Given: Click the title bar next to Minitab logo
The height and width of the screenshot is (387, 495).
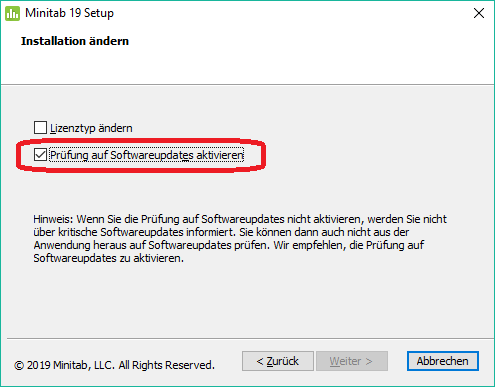Looking at the screenshot, I should pos(69,13).
